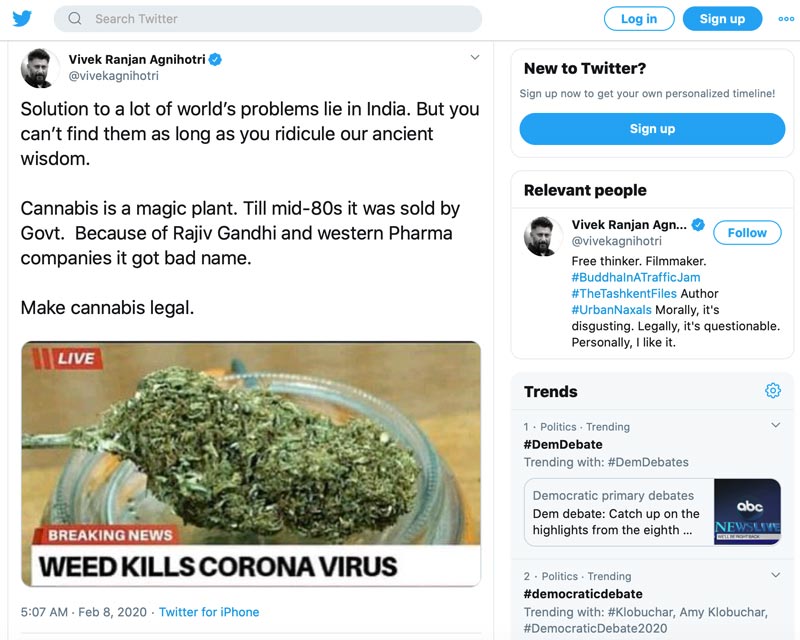Open the Twitter for iPhone link
This screenshot has width=800, height=640.
pyautogui.click(x=209, y=612)
